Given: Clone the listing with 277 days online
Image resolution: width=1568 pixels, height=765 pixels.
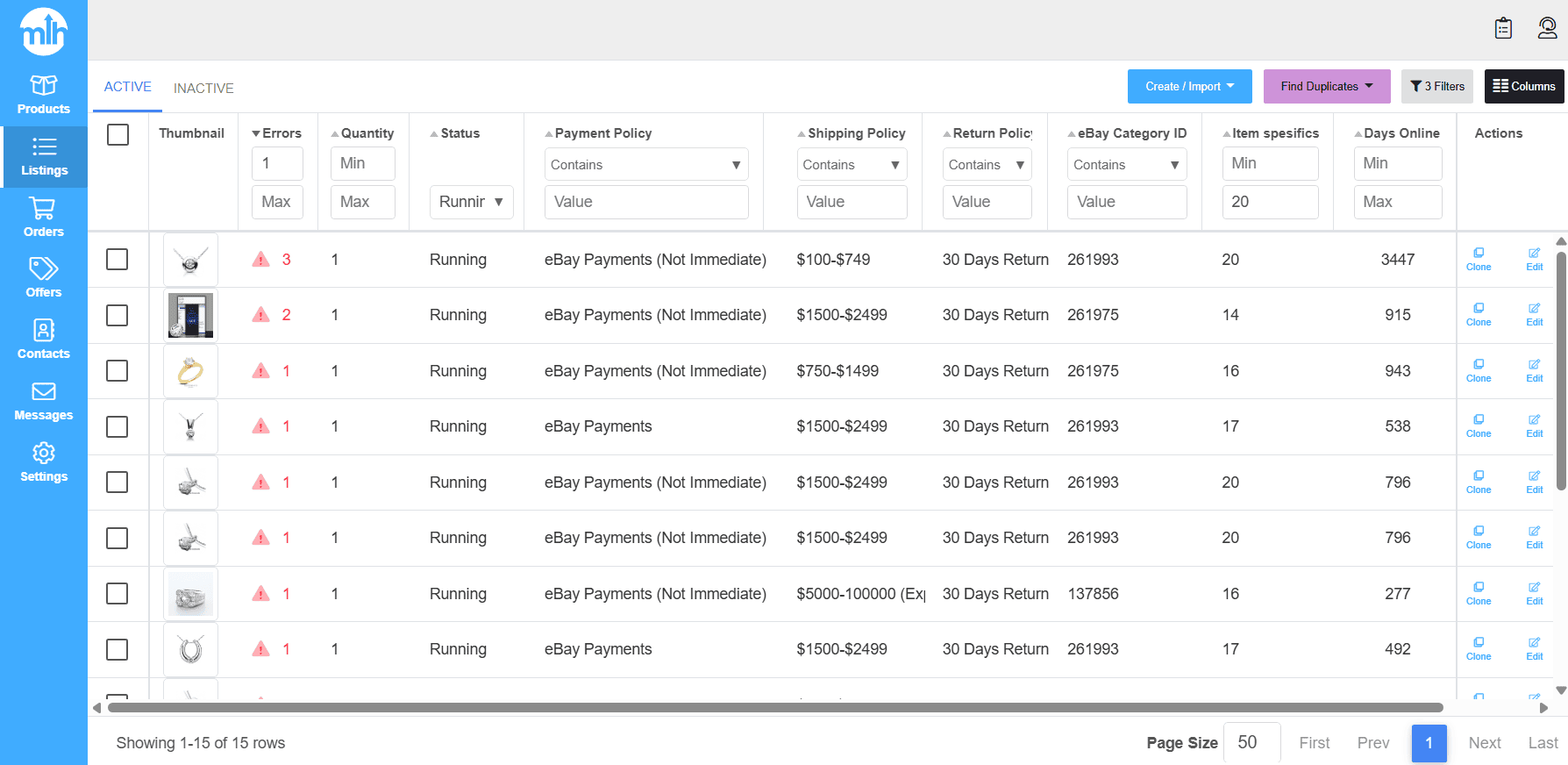Looking at the screenshot, I should [1479, 594].
